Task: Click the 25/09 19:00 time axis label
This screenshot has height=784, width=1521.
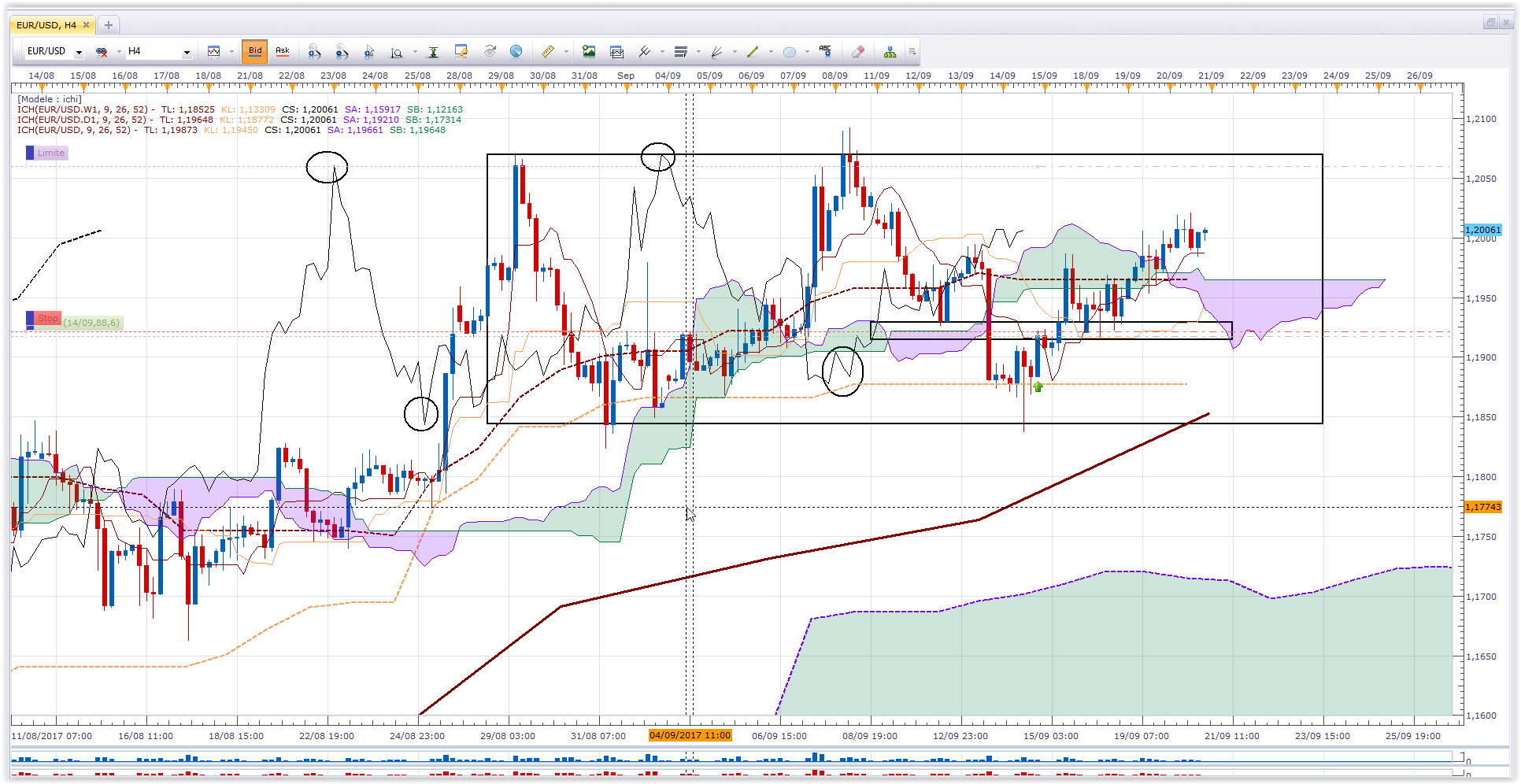Action: click(1413, 736)
